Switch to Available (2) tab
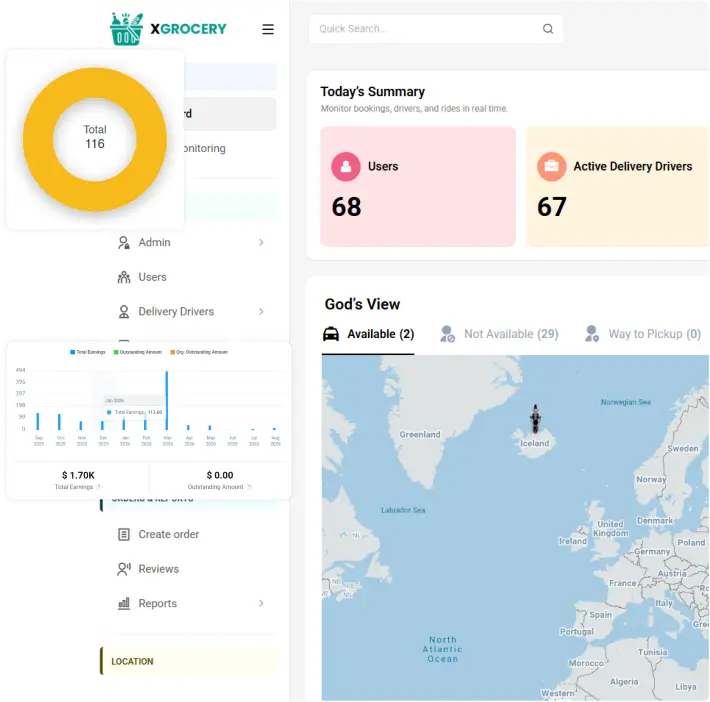710x702 pixels. click(x=368, y=334)
